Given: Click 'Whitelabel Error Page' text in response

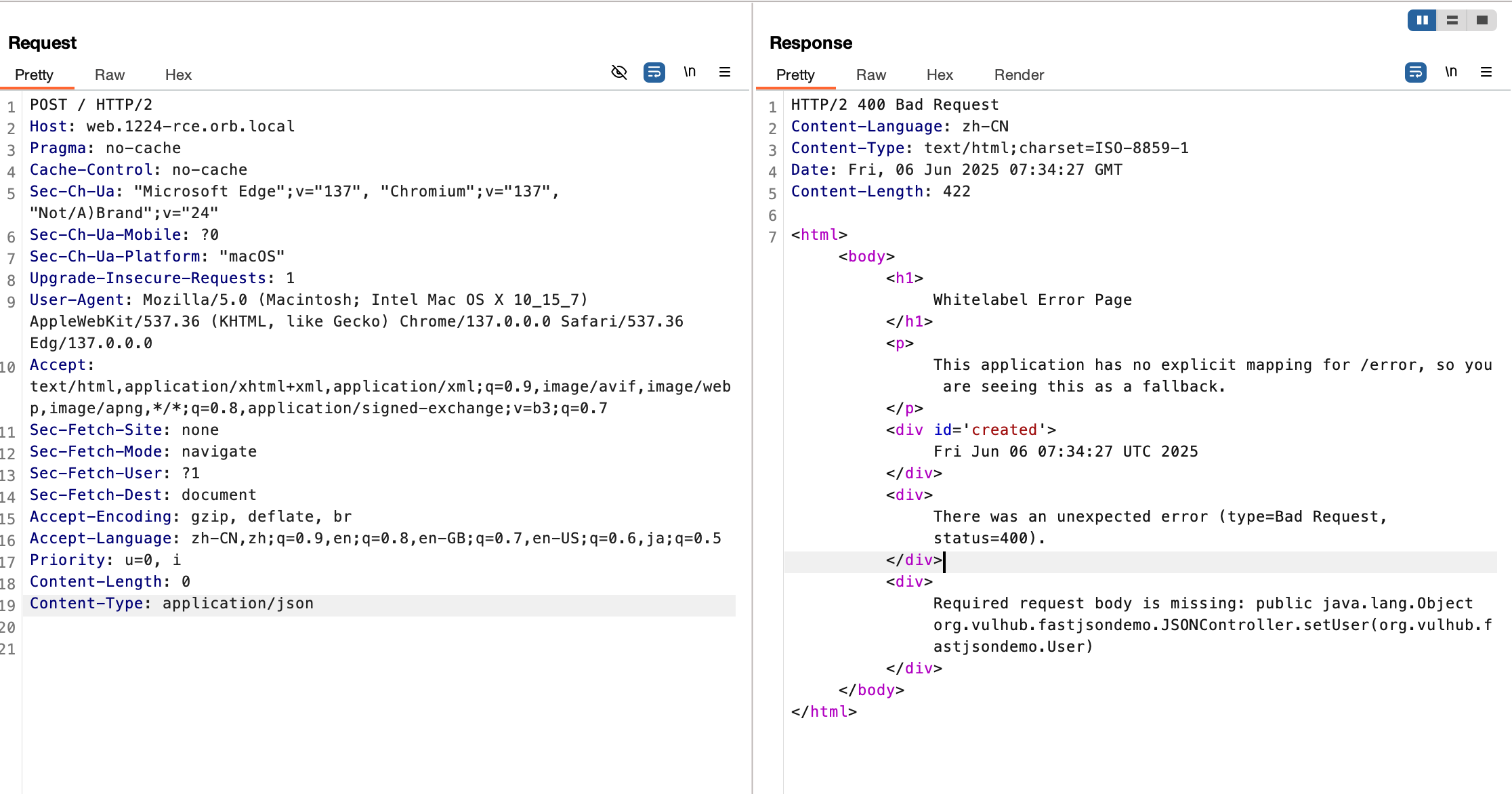Looking at the screenshot, I should point(1032,300).
